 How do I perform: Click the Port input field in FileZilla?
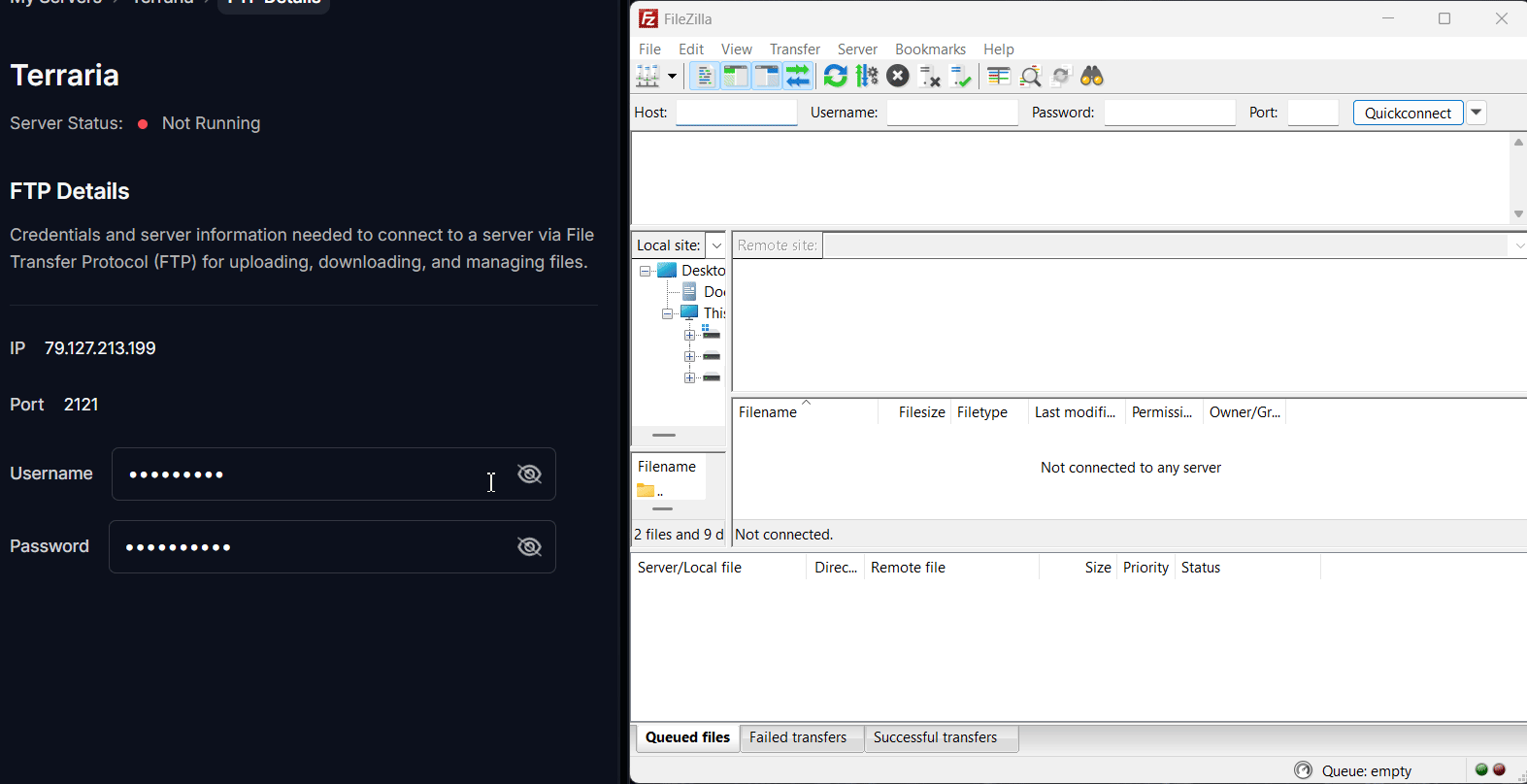pyautogui.click(x=1312, y=113)
